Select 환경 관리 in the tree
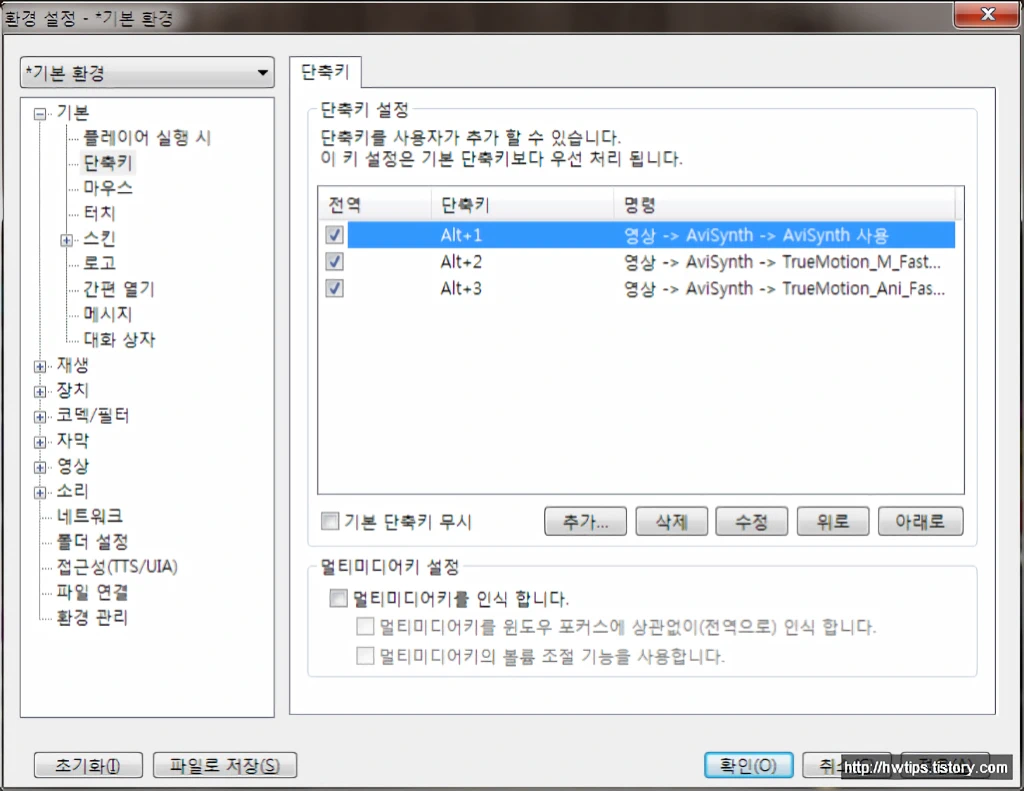Screen dimensions: 1024x791 click(x=92, y=617)
